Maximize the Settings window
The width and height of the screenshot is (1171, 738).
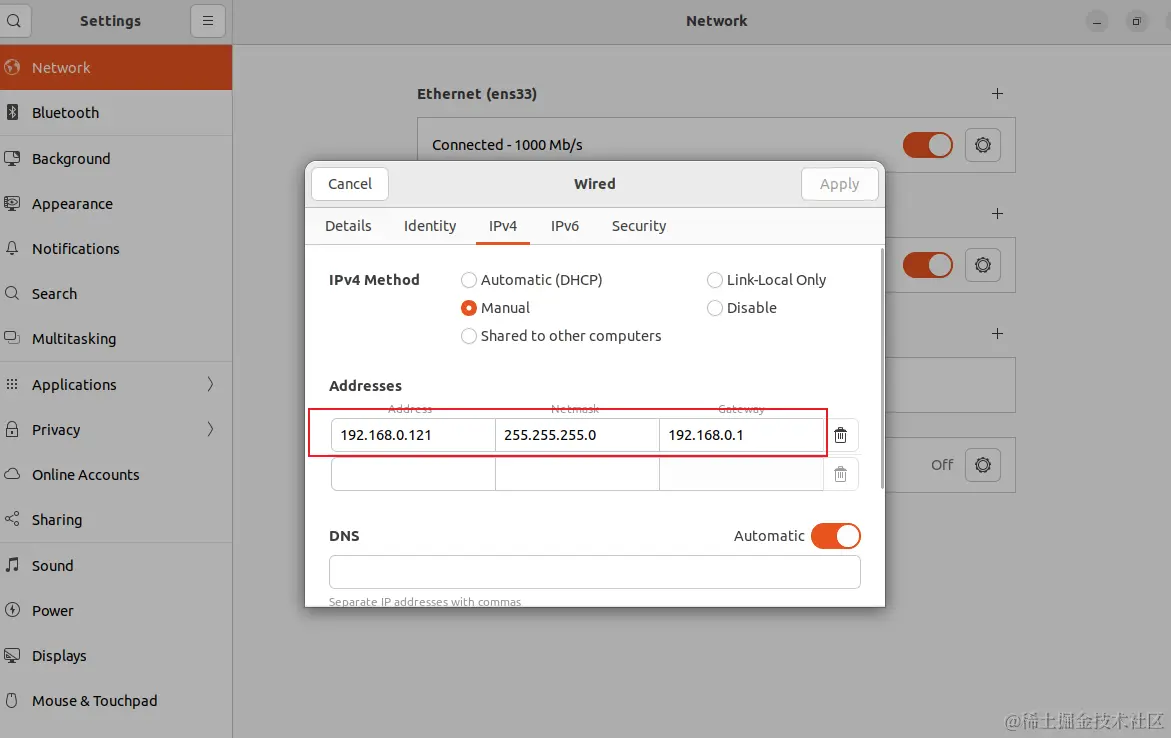pyautogui.click(x=1136, y=22)
